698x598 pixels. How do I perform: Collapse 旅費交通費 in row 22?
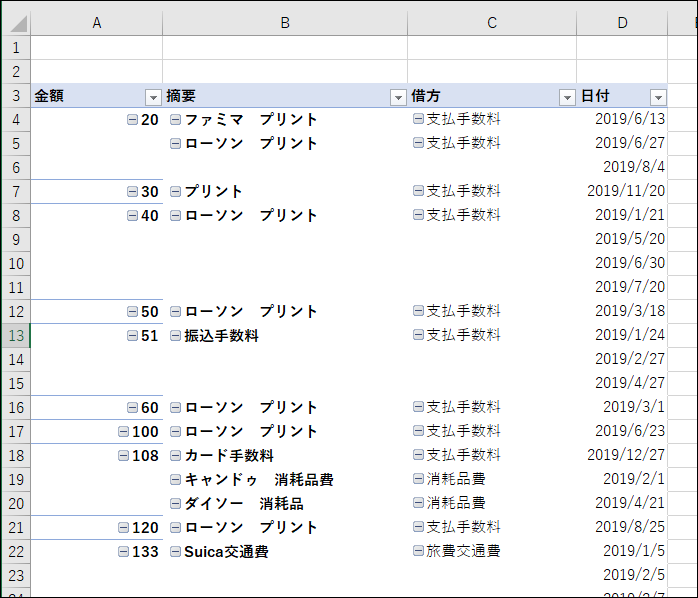[418, 552]
